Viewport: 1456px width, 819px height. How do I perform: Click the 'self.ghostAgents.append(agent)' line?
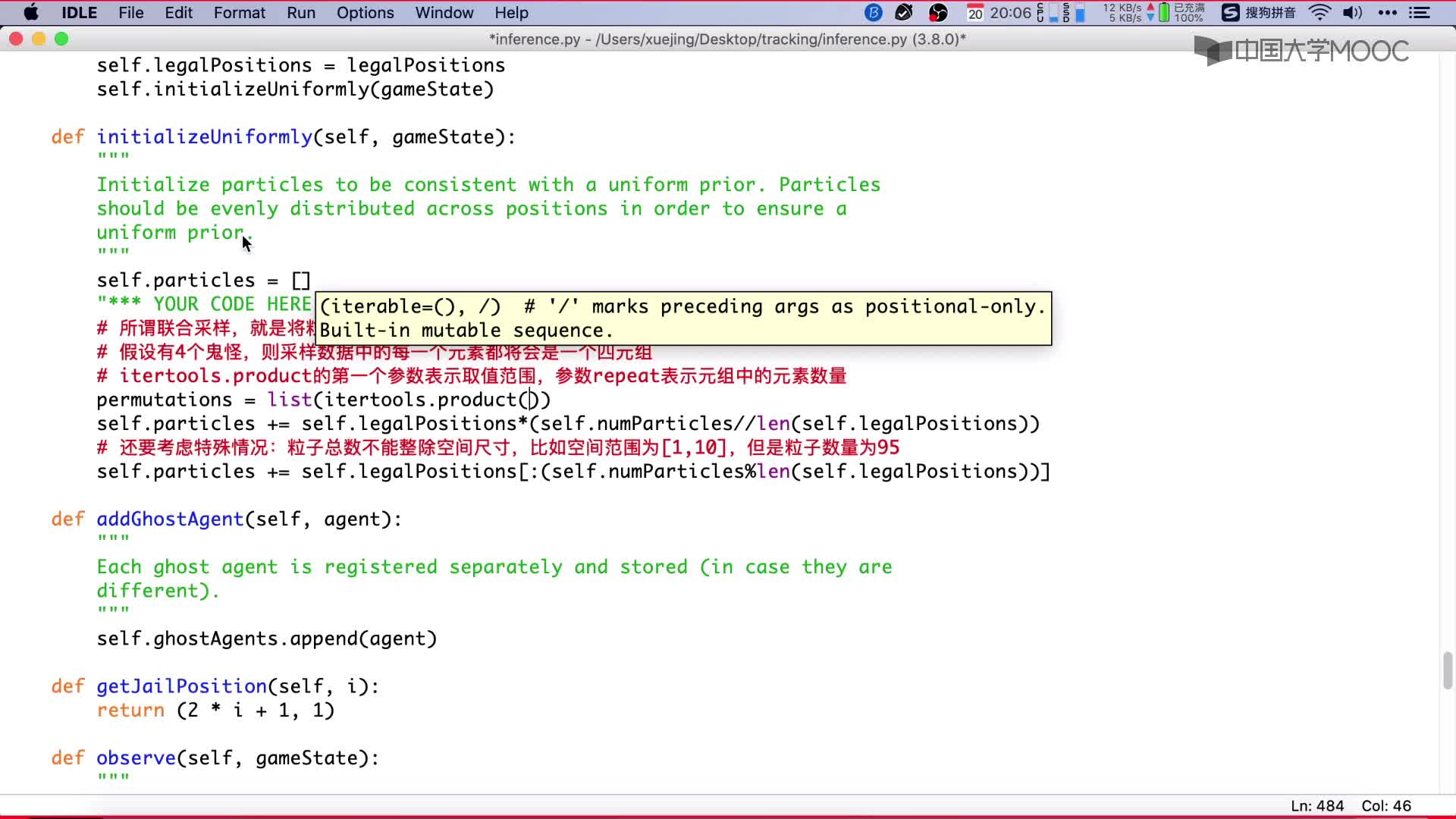[267, 639]
